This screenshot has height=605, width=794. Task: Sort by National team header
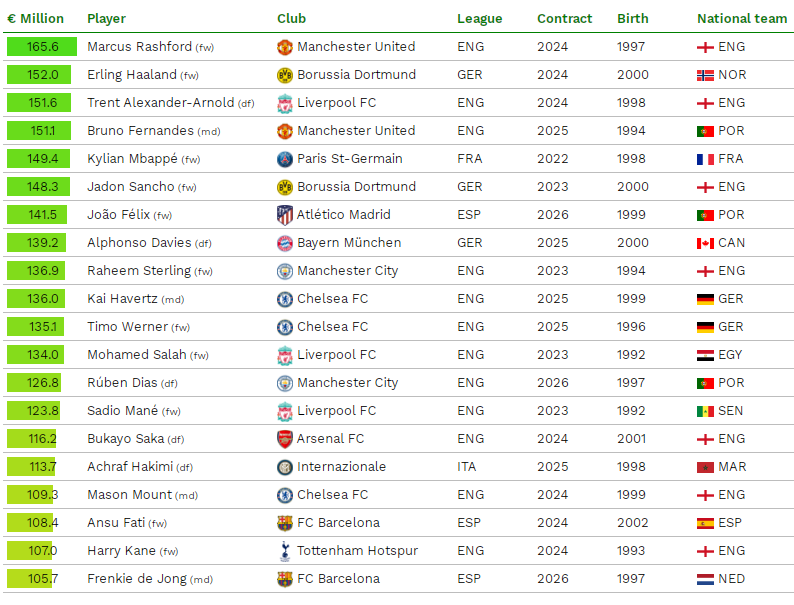point(742,19)
